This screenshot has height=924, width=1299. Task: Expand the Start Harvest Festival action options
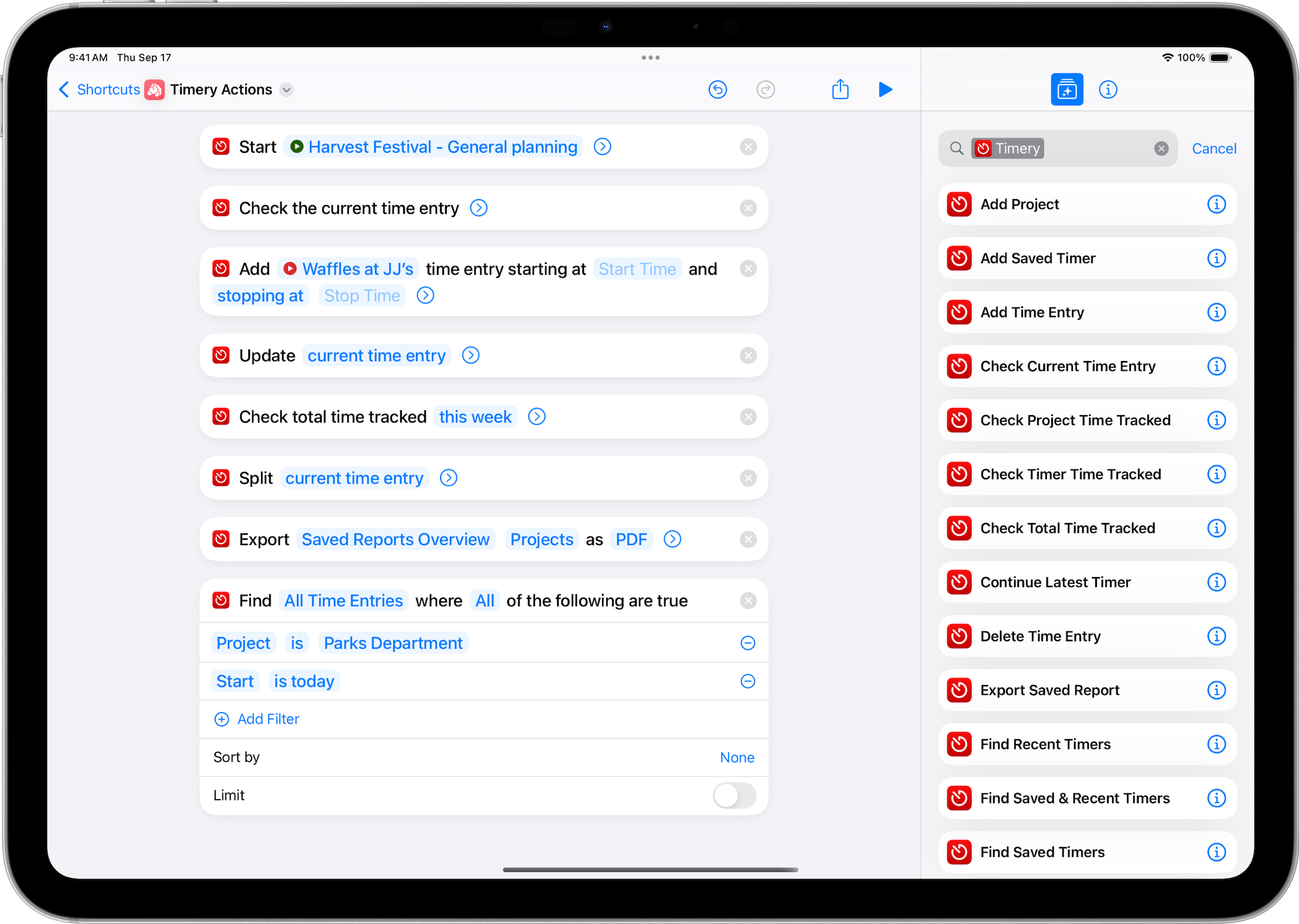coord(602,147)
